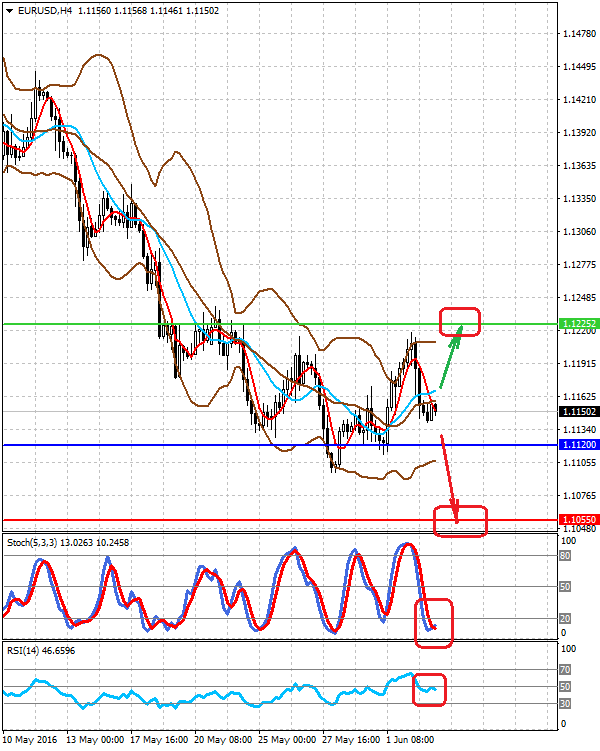Select the high price 1.11568 in header
The height and width of the screenshot is (751, 600).
coord(131,11)
